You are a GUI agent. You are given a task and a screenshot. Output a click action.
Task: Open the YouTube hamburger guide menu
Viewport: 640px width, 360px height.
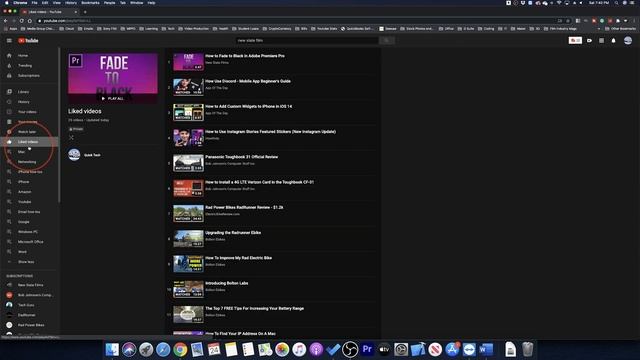click(9, 40)
